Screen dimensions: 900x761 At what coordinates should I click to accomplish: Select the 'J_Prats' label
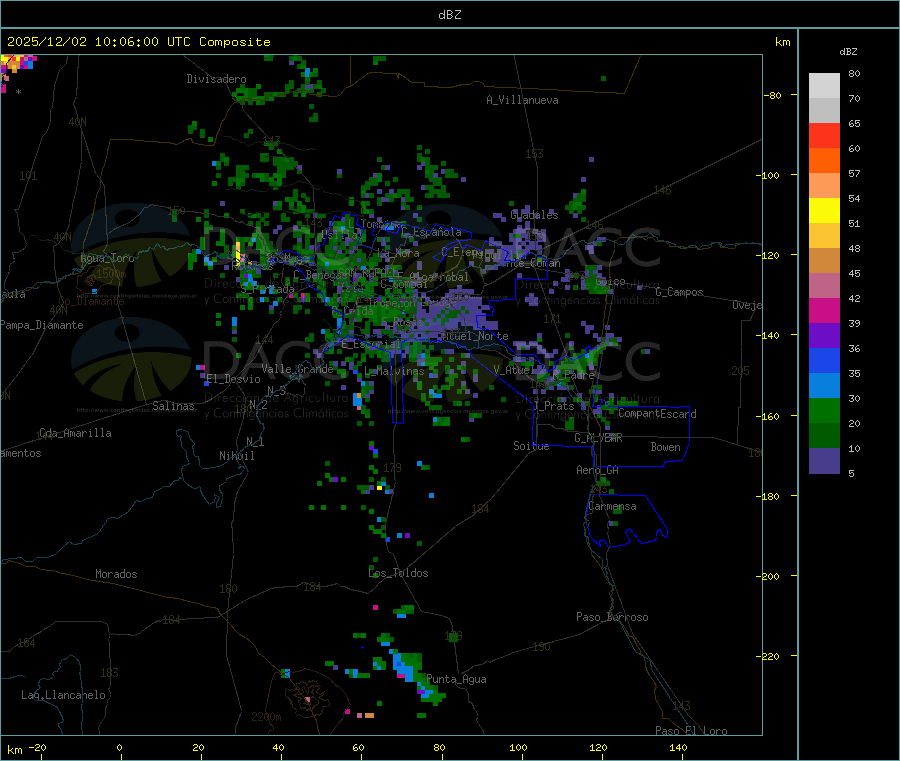[x=553, y=406]
